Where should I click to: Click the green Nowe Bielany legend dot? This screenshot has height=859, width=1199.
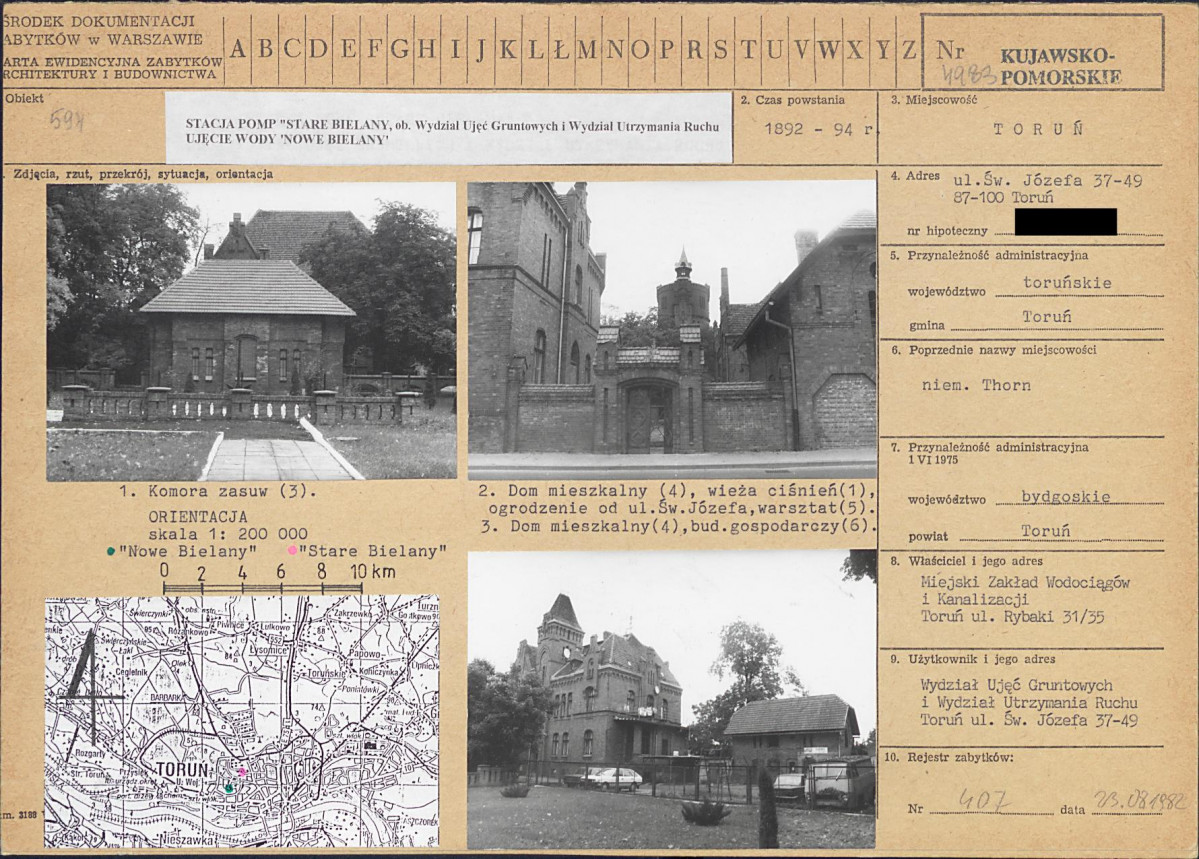(x=112, y=552)
